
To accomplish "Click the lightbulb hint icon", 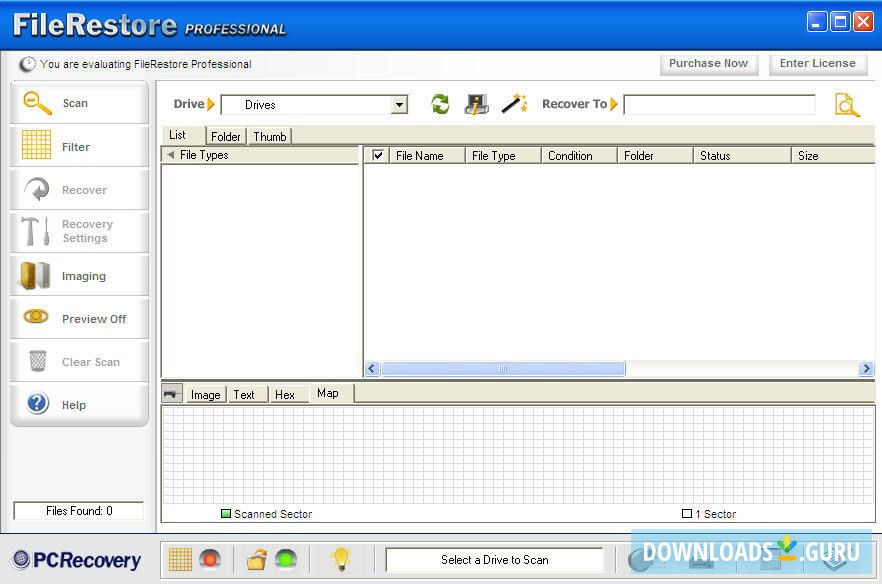I will [343, 559].
